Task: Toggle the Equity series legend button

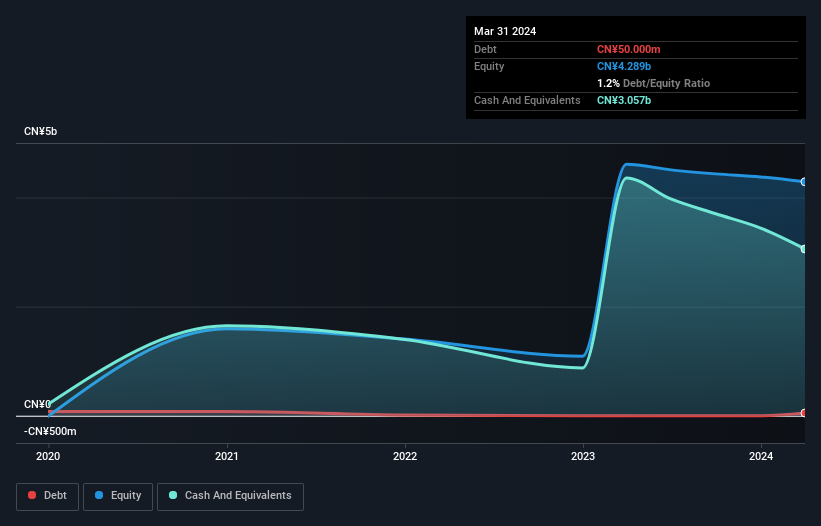Action: click(118, 496)
